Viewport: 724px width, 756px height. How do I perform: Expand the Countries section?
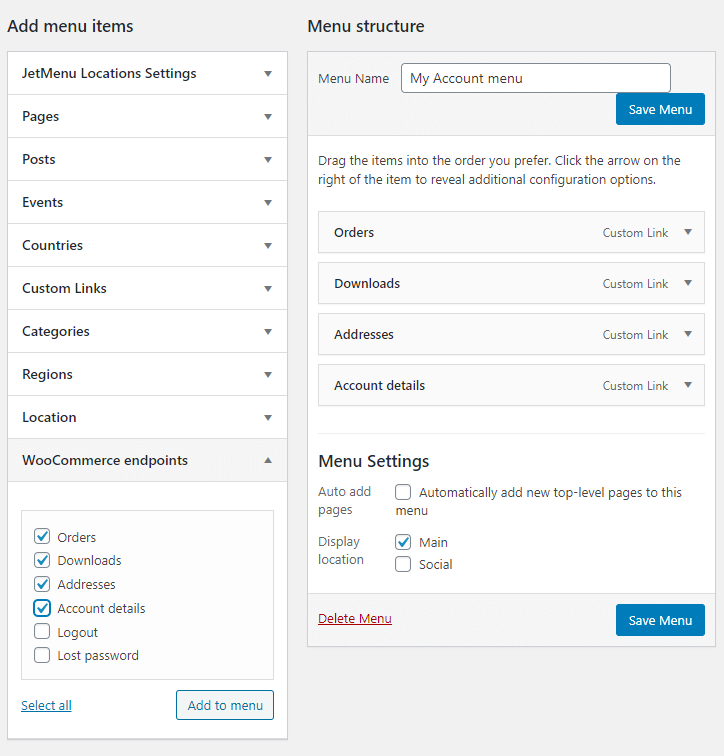click(x=147, y=245)
